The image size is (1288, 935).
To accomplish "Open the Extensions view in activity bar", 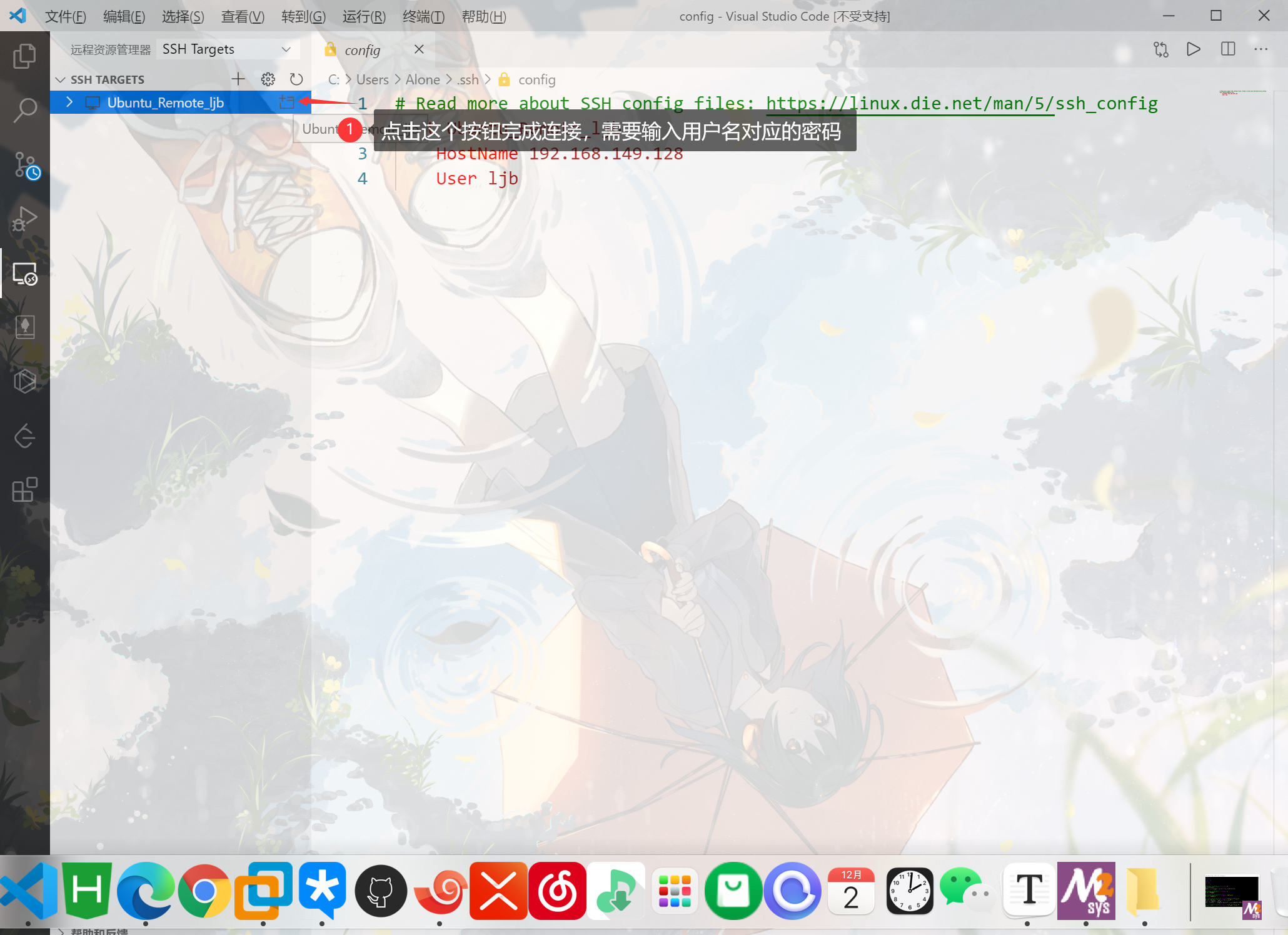I will (x=24, y=490).
